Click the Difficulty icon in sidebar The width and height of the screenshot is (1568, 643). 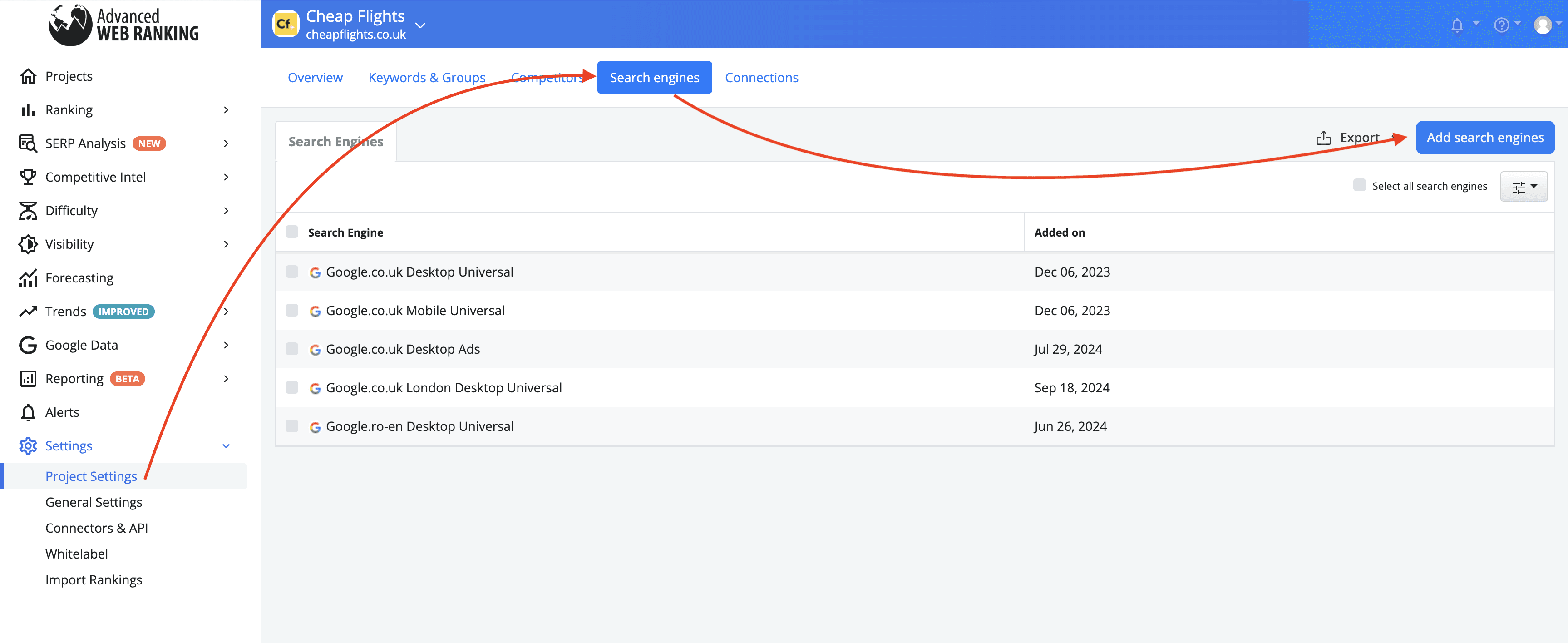(28, 211)
